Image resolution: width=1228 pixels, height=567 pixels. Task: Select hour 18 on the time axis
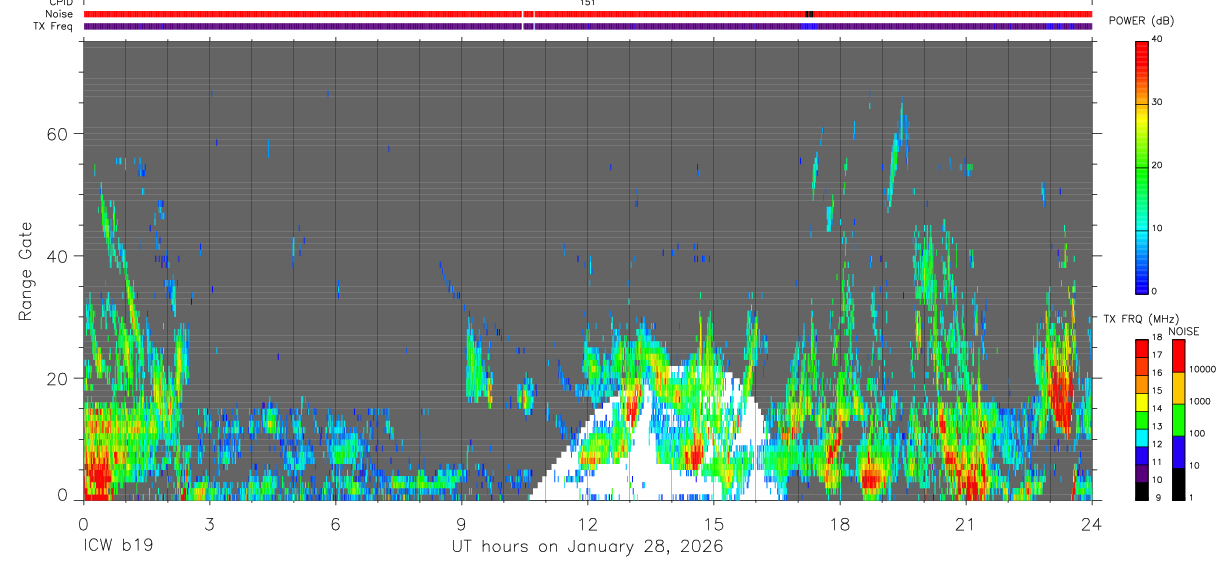pos(839,523)
